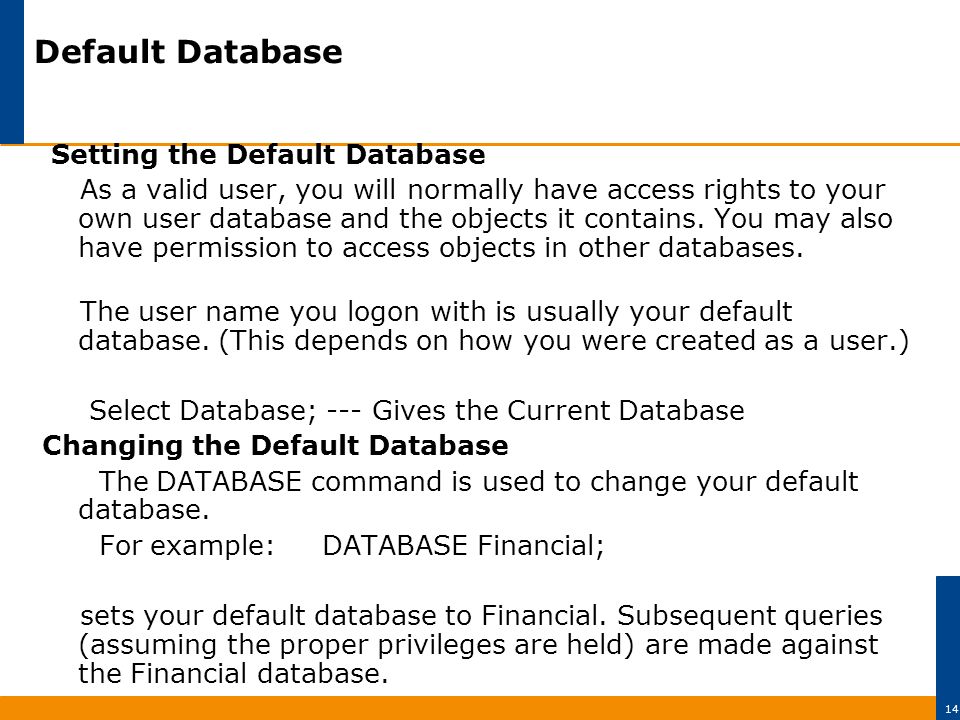Click the words 'the Financial database.'
Screen dimensions: 960x720
[233, 673]
